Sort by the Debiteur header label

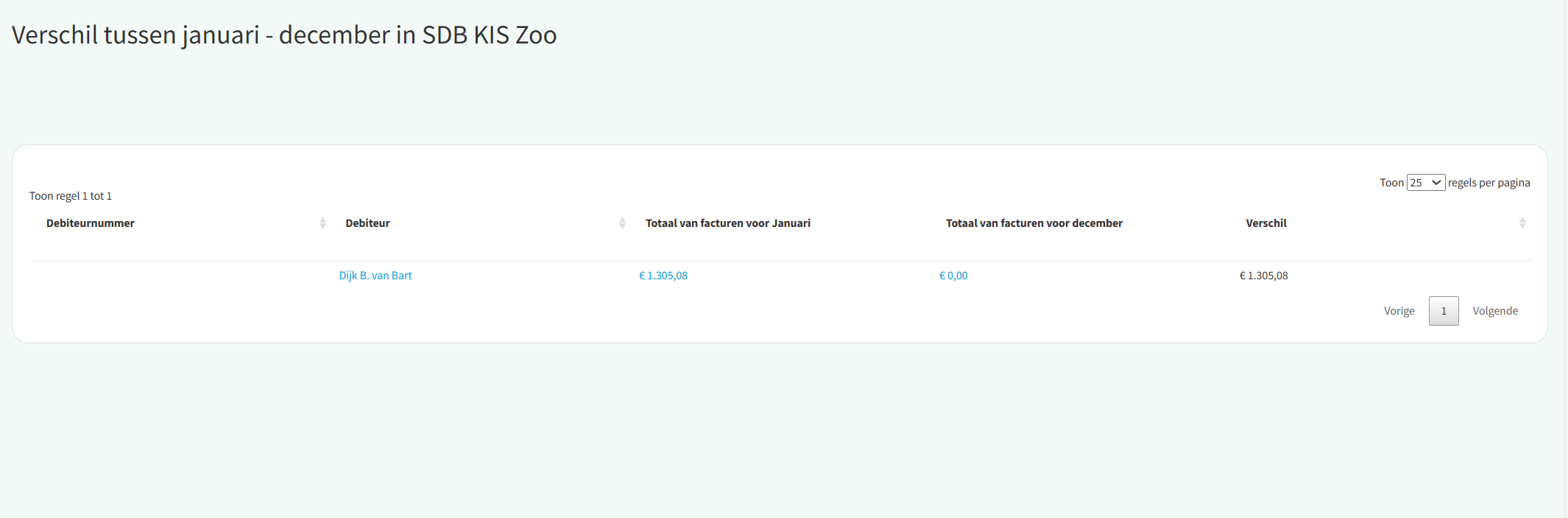[367, 223]
